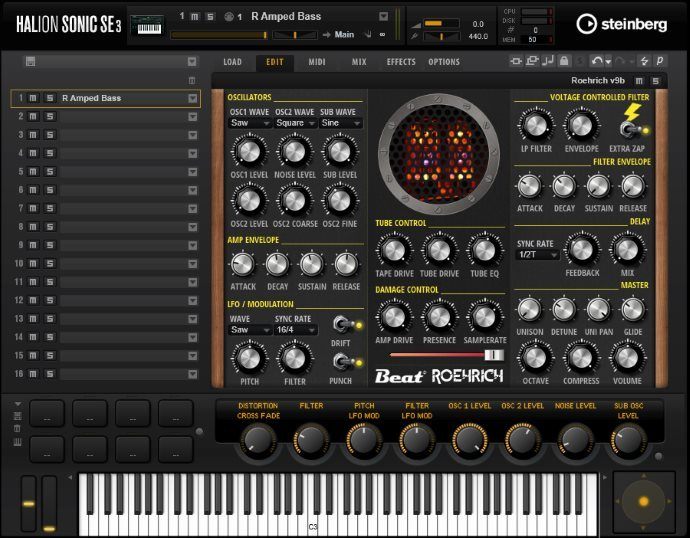Click the TAPE DRIVE knob

pyautogui.click(x=394, y=250)
